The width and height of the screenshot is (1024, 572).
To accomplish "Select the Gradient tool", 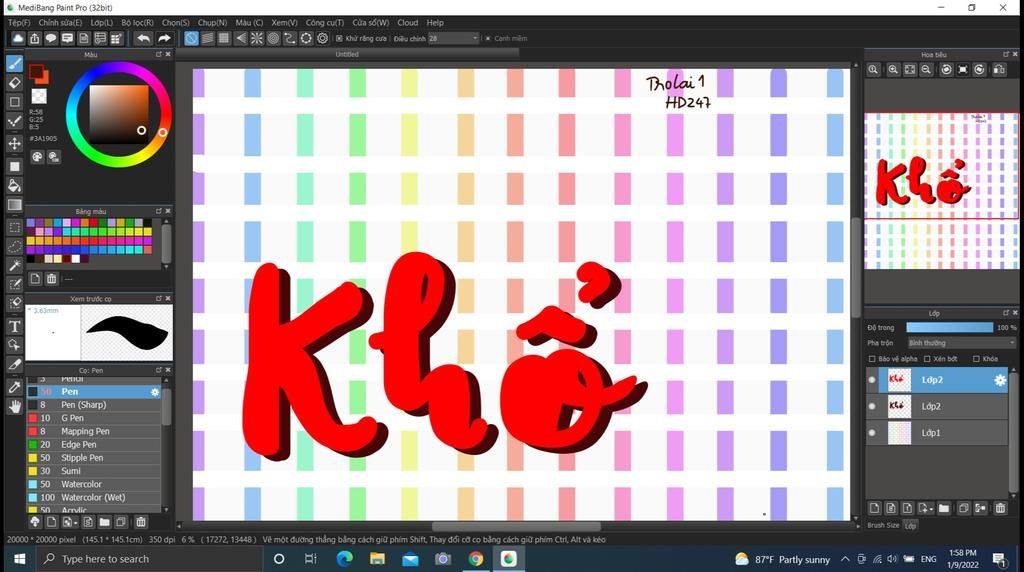I will coord(14,205).
